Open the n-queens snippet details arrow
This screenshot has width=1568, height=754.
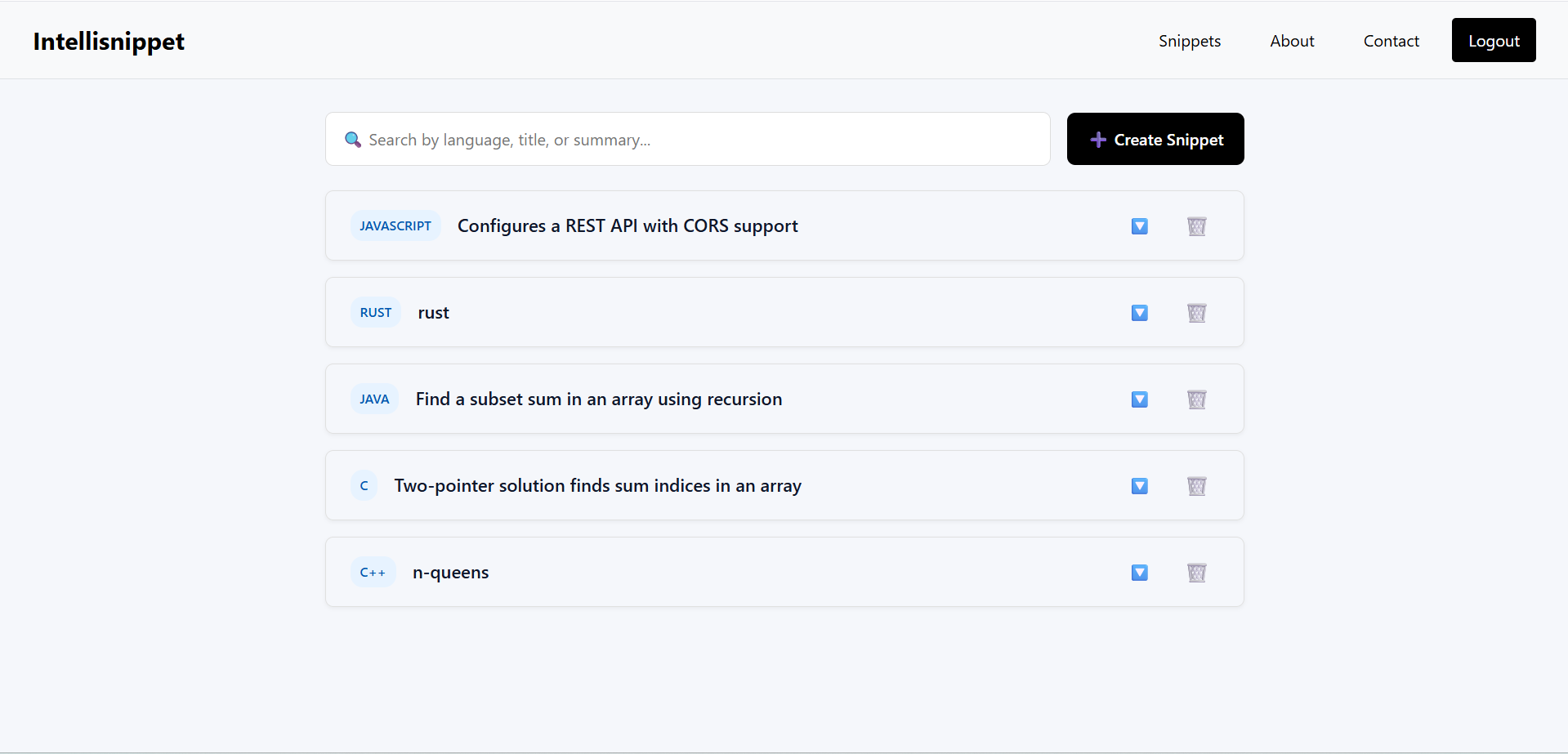(x=1139, y=572)
